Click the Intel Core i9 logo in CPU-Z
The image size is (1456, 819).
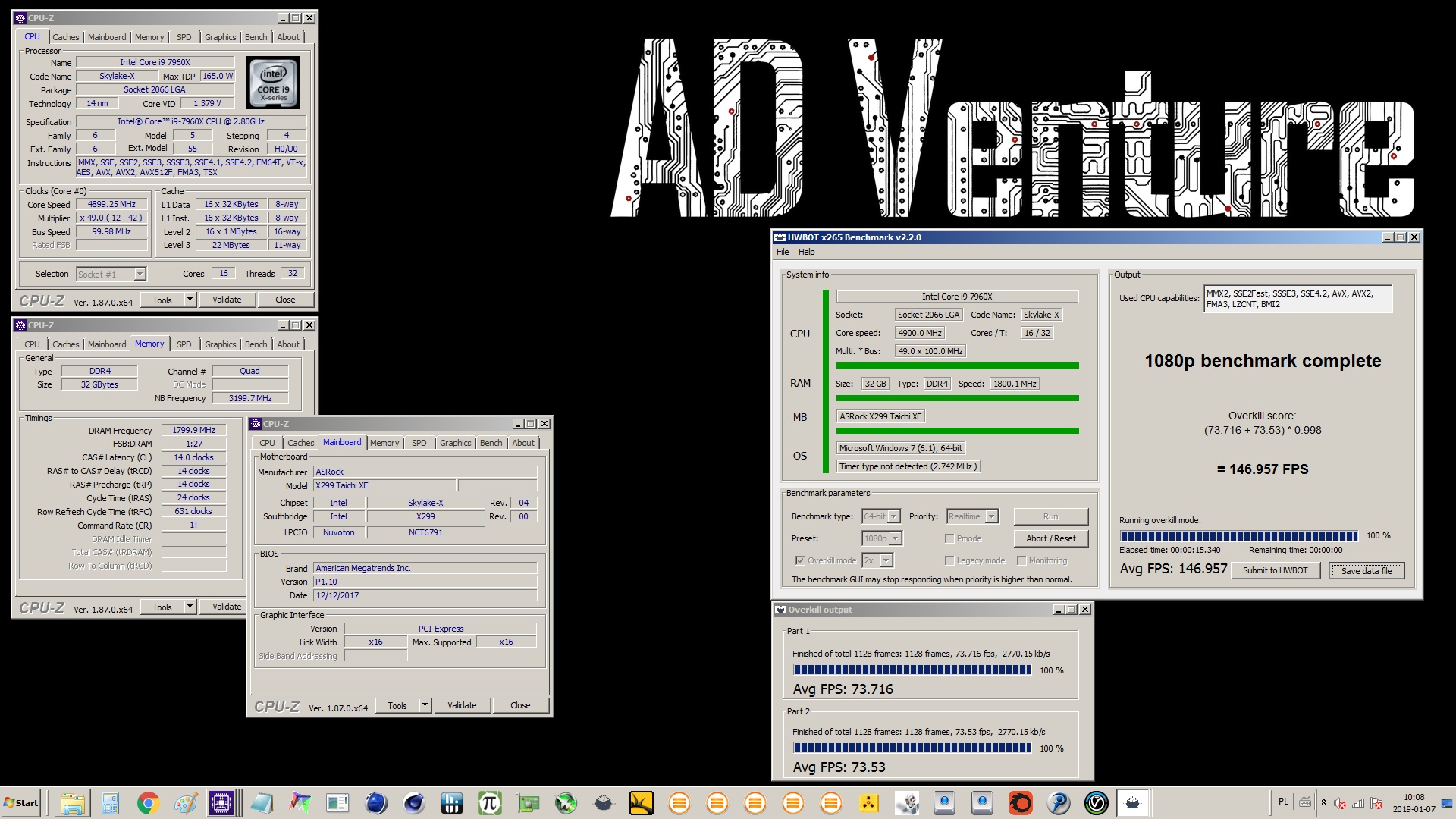coord(274,83)
